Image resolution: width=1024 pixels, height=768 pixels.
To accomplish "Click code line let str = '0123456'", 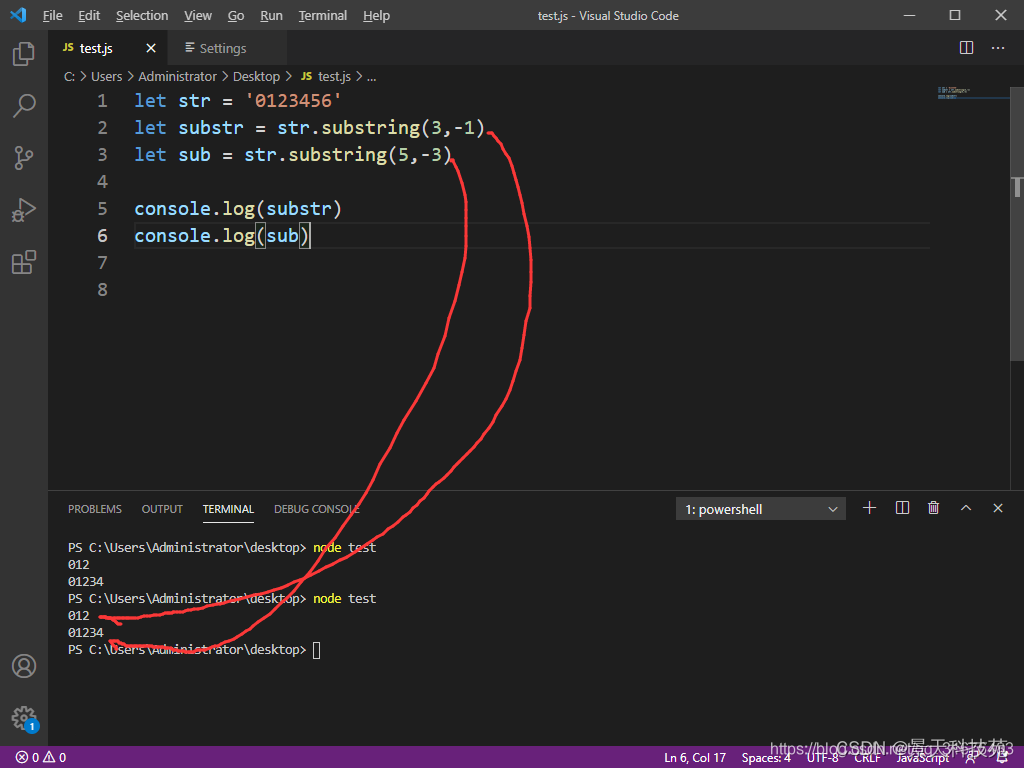I will pos(238,101).
